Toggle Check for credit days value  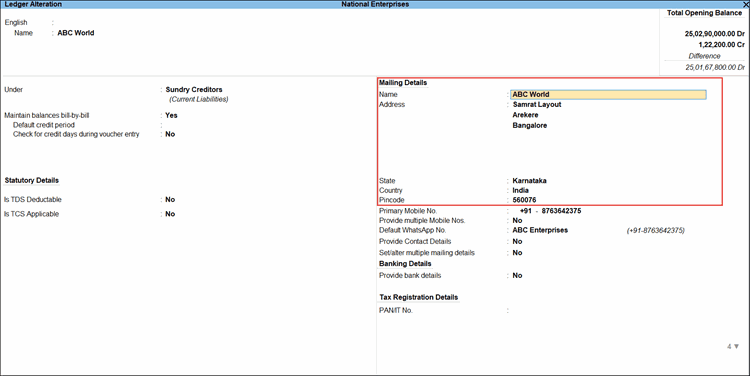(x=170, y=134)
